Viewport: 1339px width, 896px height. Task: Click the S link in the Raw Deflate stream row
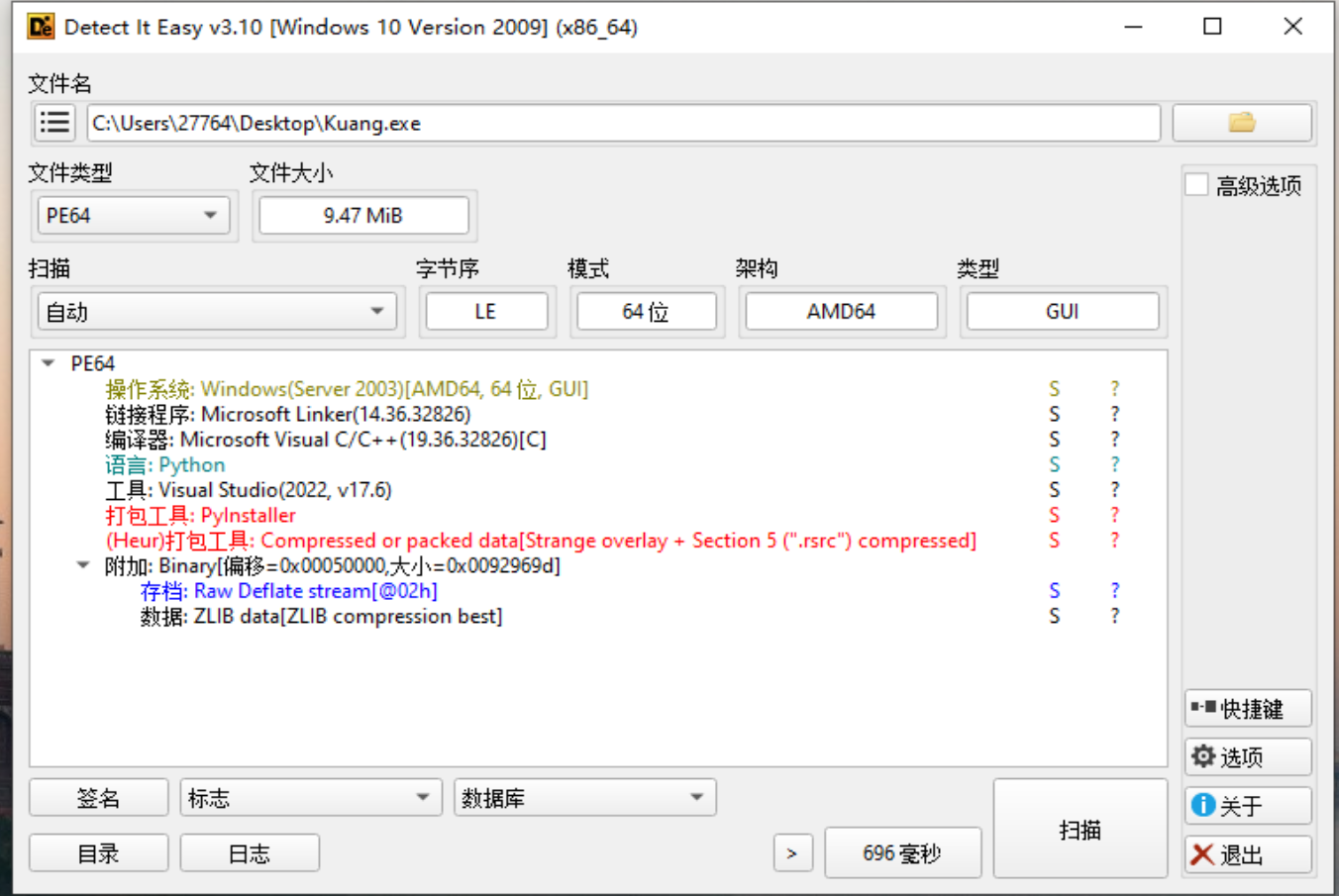(1055, 591)
